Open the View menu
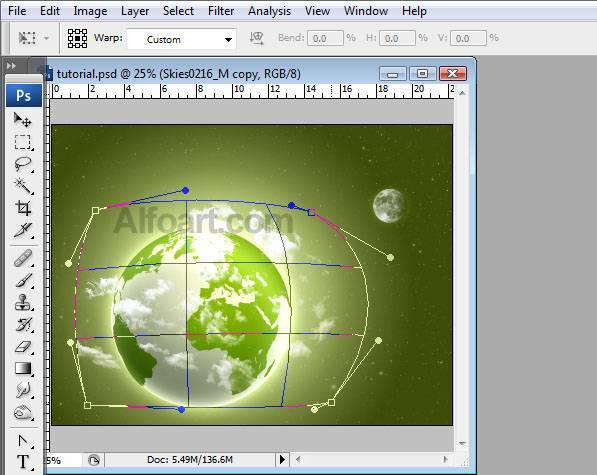597x475 pixels. [x=317, y=11]
